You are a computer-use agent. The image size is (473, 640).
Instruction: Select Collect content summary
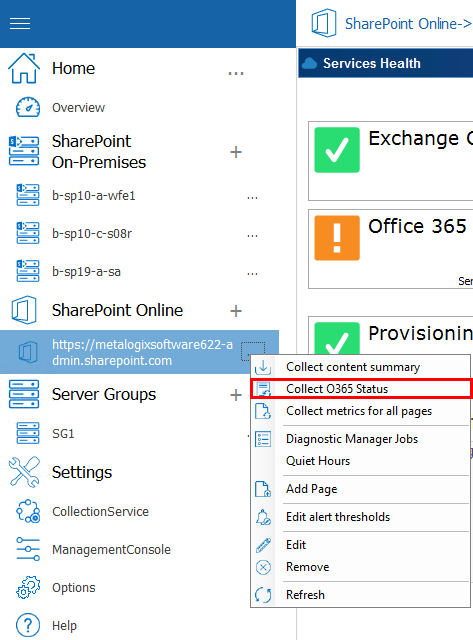(x=361, y=367)
